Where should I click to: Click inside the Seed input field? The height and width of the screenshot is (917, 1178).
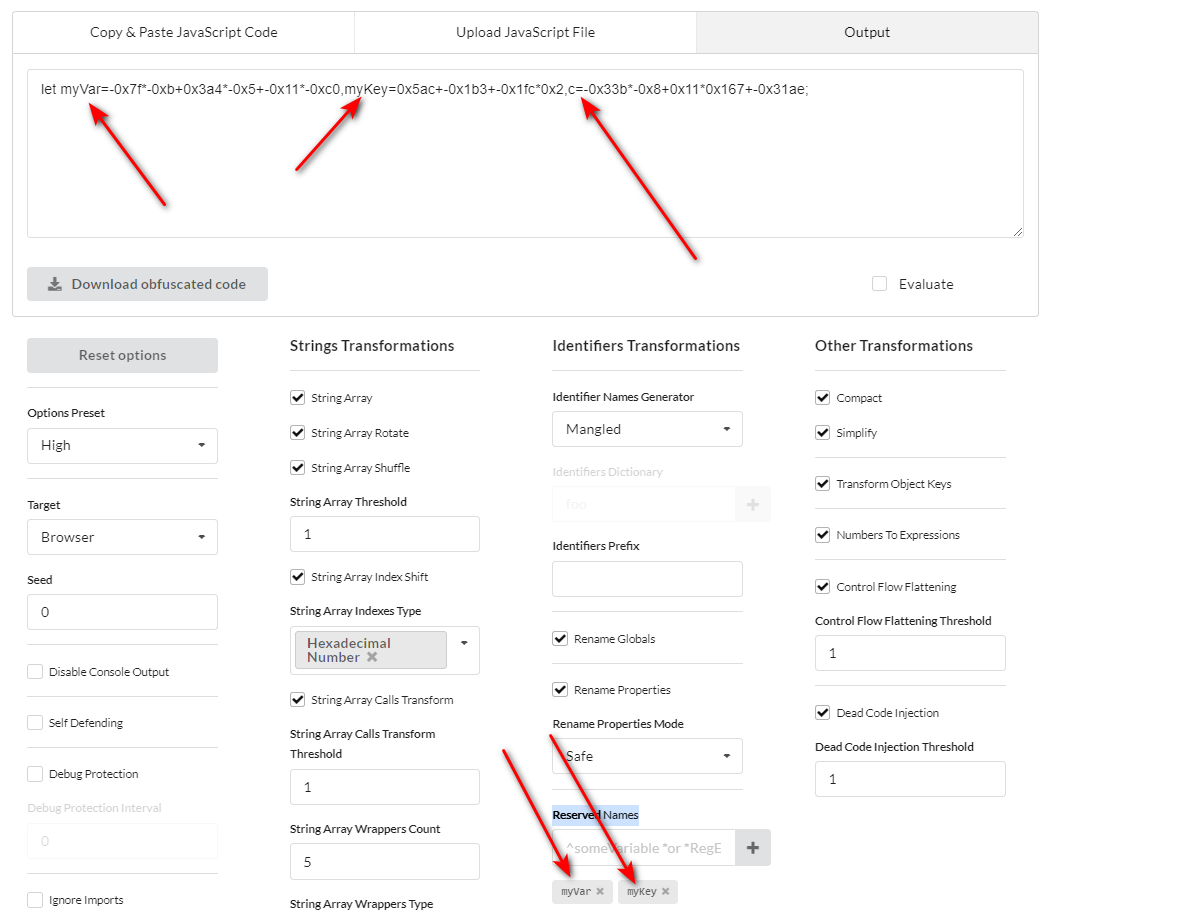click(122, 612)
